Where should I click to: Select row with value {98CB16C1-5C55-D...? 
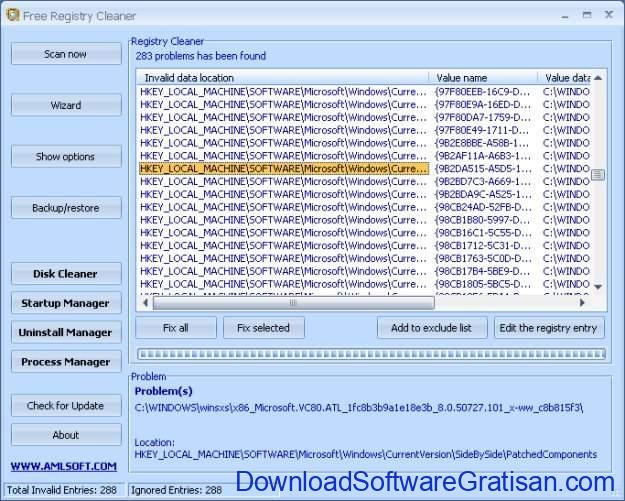tap(365, 232)
